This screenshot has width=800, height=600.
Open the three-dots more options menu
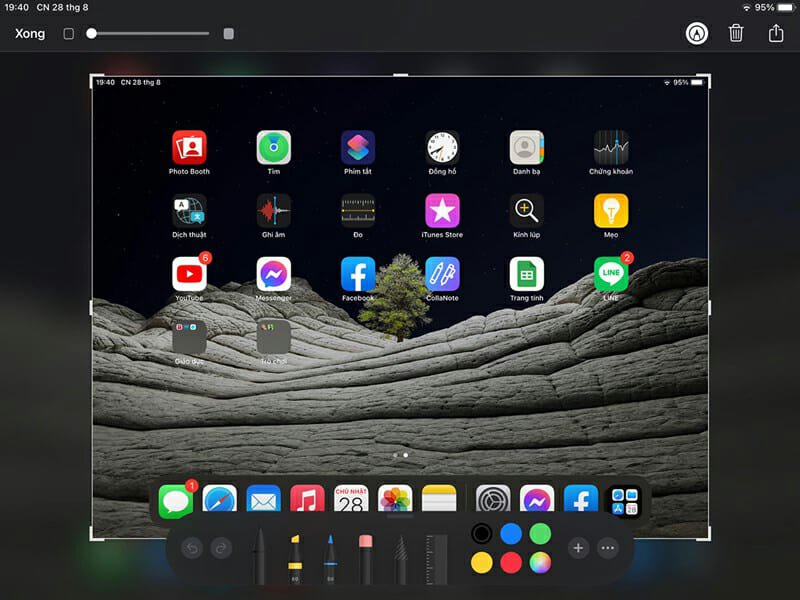[x=607, y=548]
